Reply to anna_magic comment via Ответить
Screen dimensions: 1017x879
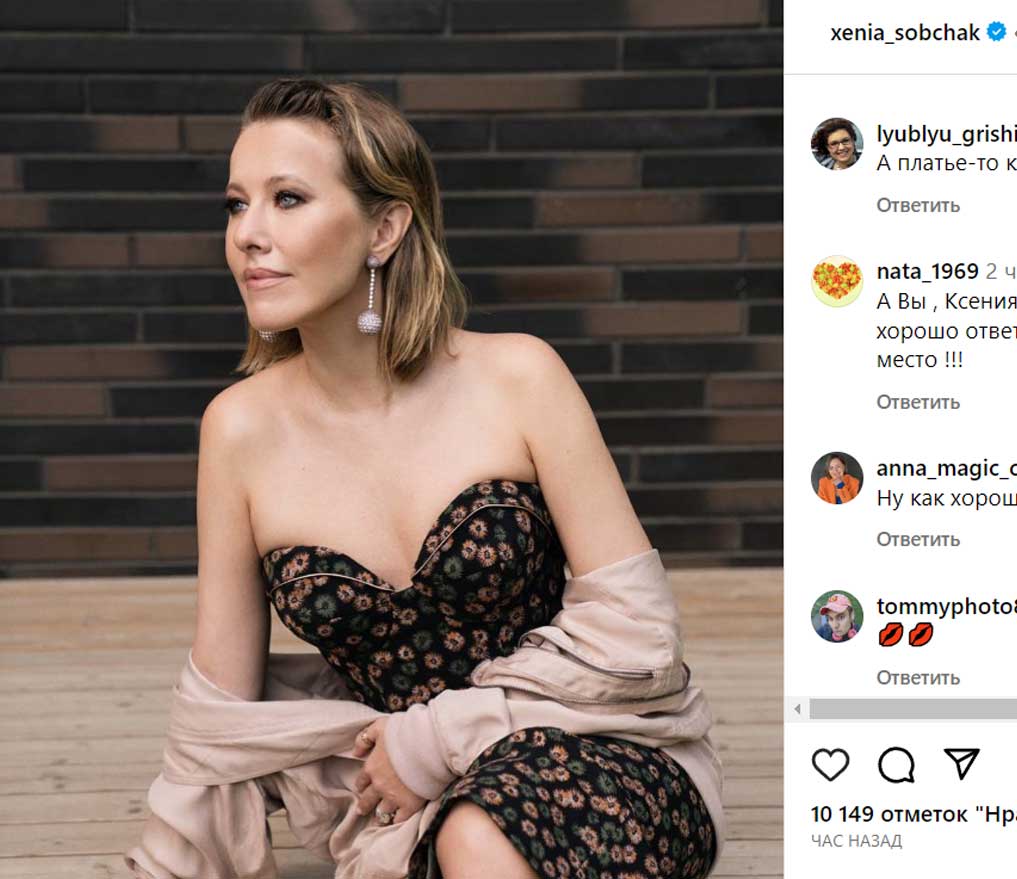click(918, 539)
